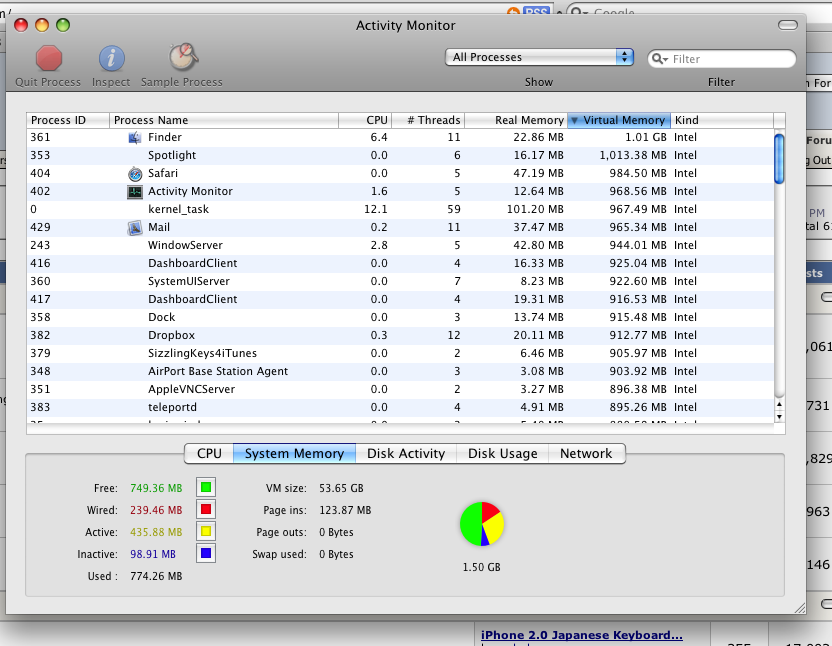Select the Safari compass icon row
This screenshot has height=646, width=832.
(135, 174)
